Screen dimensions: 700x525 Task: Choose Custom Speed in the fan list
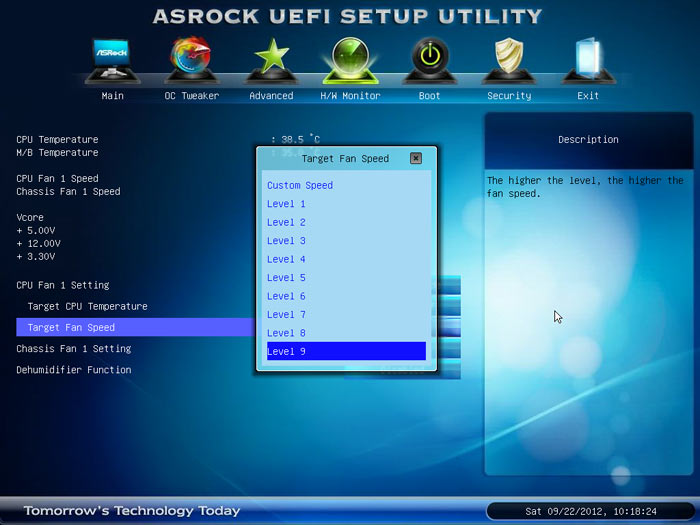pyautogui.click(x=300, y=185)
